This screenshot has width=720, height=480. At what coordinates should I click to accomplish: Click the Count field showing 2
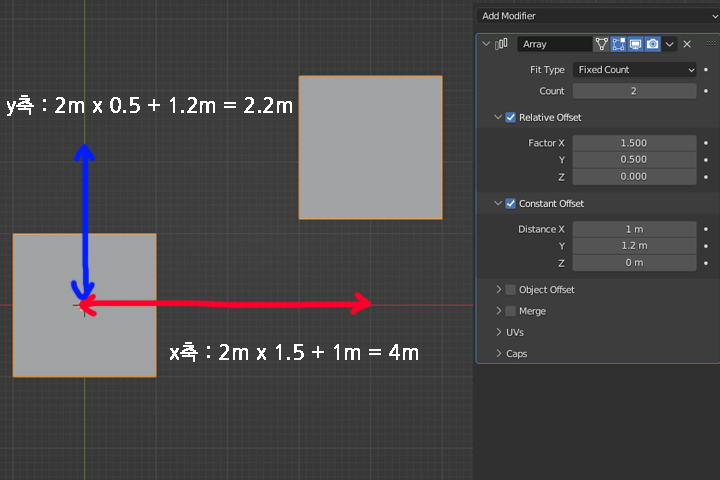point(635,91)
